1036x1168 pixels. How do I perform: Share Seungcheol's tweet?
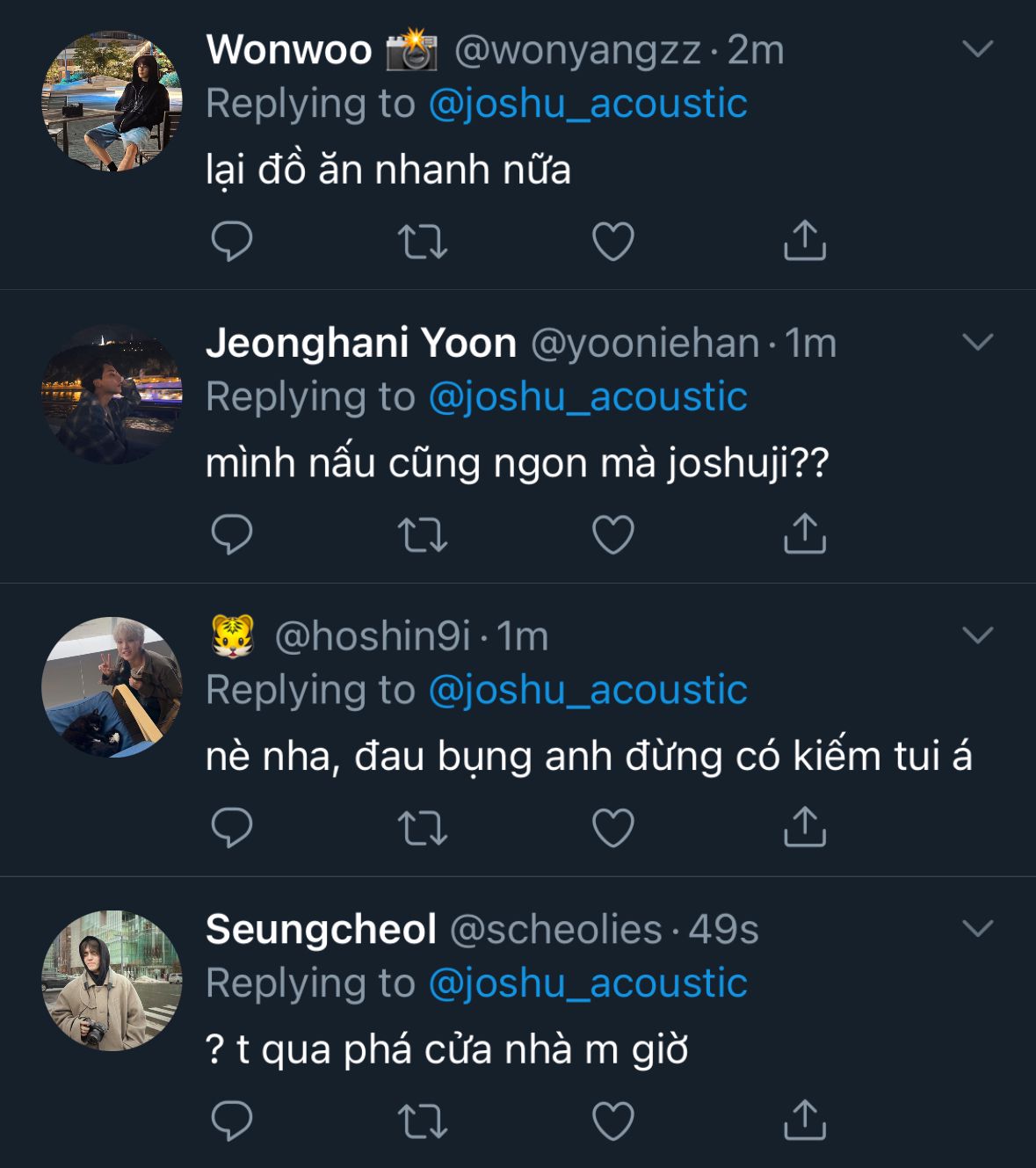point(804,1121)
